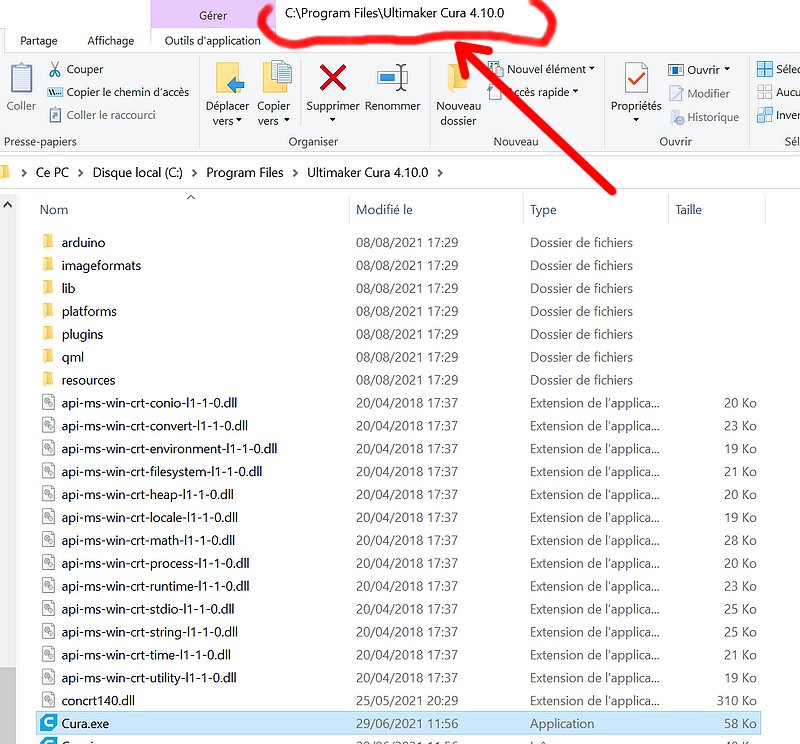Select file name api-ms-win-crt-runtime-l1-1-0.dll
This screenshot has height=744, width=800.
pos(155,586)
